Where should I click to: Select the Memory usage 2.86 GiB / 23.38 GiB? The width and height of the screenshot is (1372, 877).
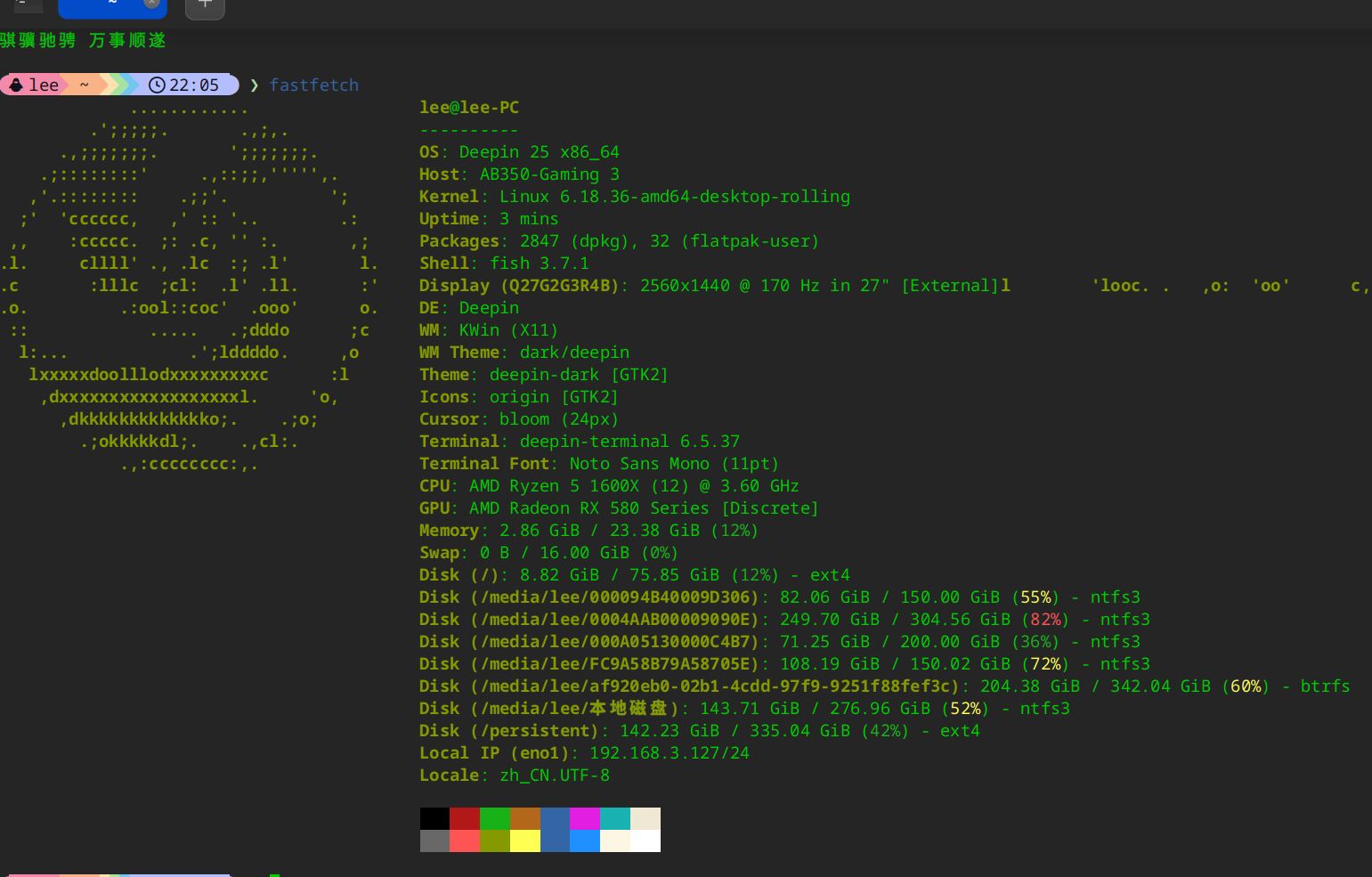[599, 531]
